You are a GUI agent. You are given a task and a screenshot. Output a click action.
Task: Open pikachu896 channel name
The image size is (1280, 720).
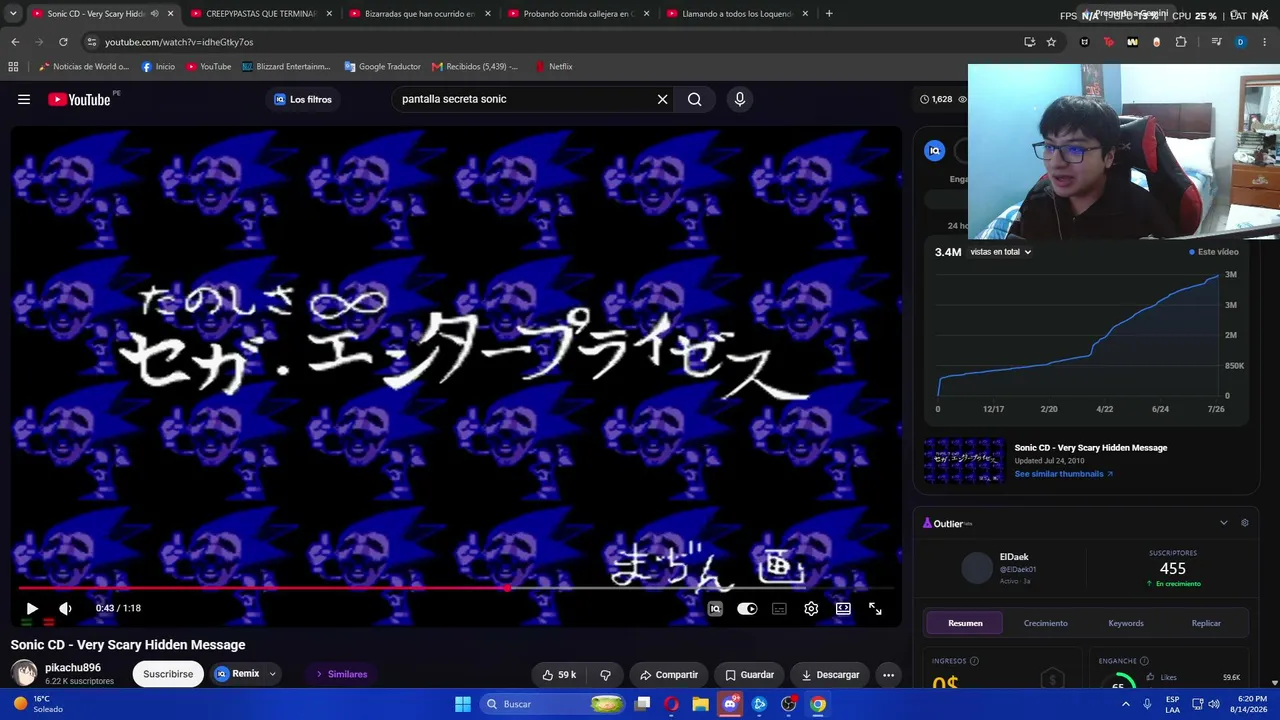(73, 667)
